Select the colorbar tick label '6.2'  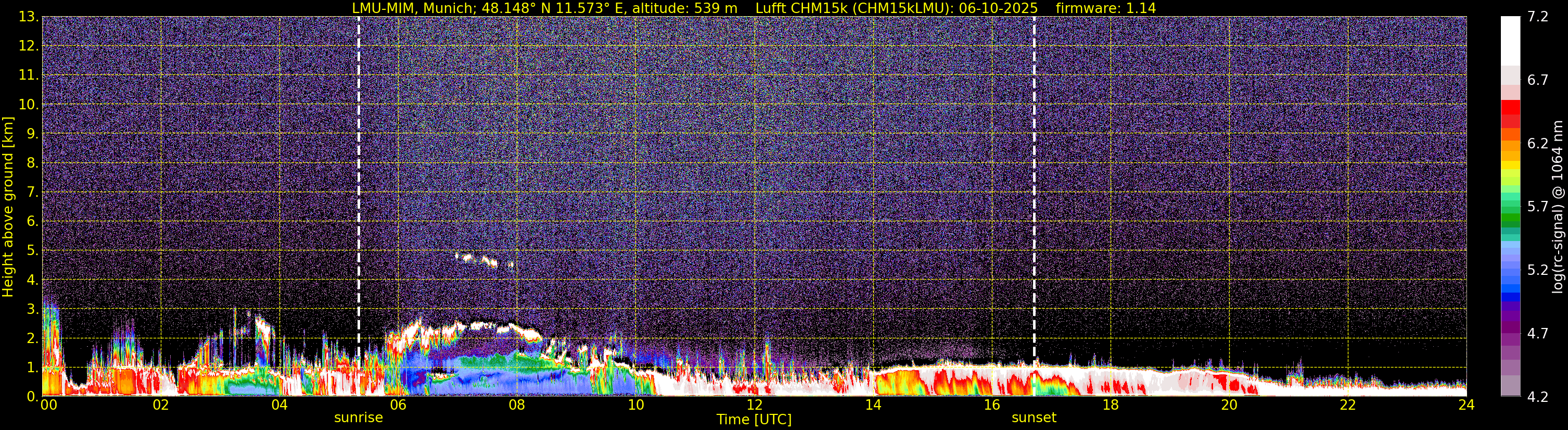point(1538,144)
